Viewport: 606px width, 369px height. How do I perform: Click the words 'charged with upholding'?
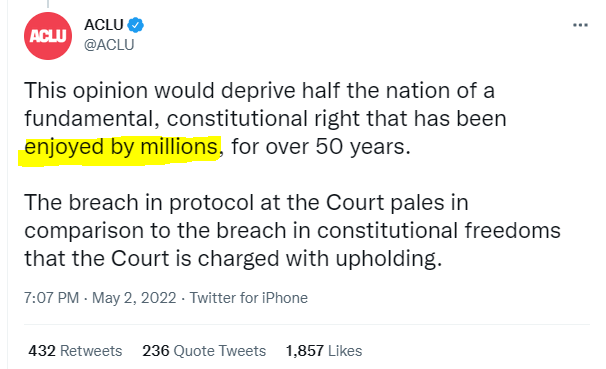tap(317, 259)
